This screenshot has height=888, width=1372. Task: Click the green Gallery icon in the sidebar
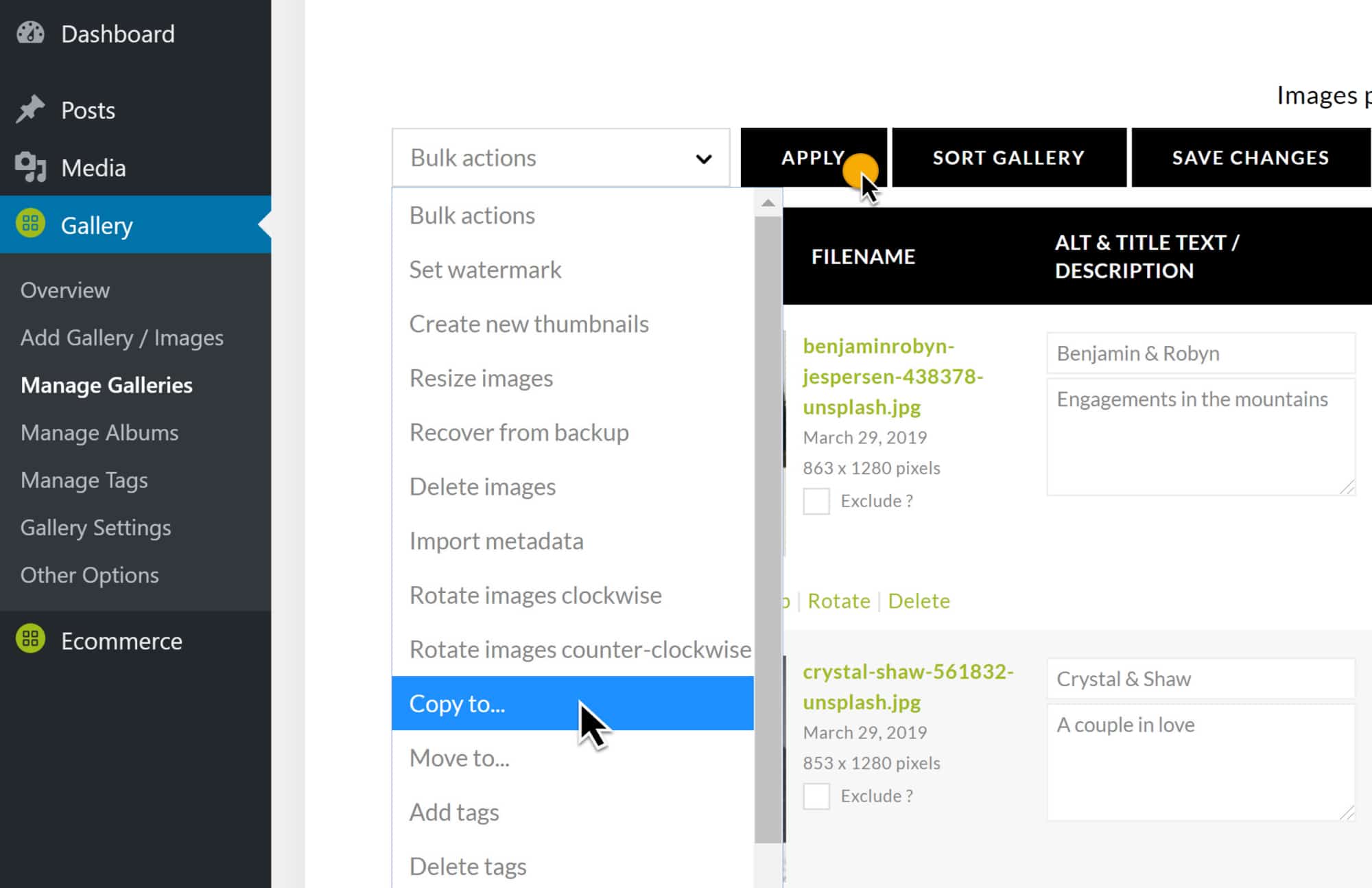coord(30,224)
